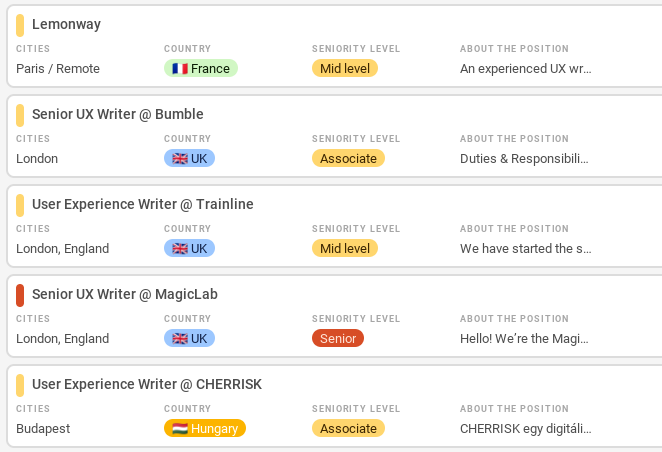The image size is (662, 452).
Task: Click the Hungary country tag
Action: click(x=205, y=429)
